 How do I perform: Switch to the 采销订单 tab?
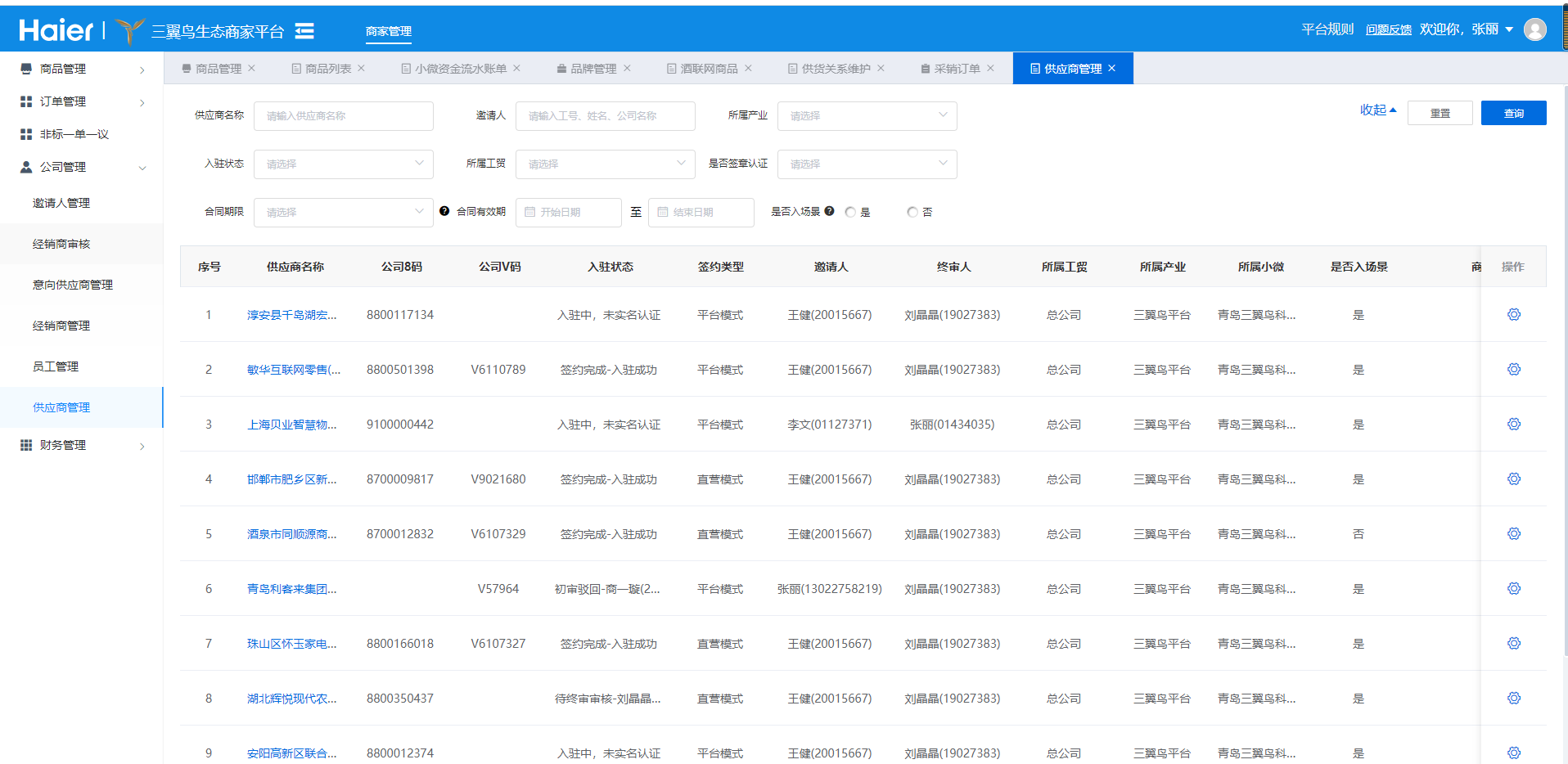click(x=957, y=69)
